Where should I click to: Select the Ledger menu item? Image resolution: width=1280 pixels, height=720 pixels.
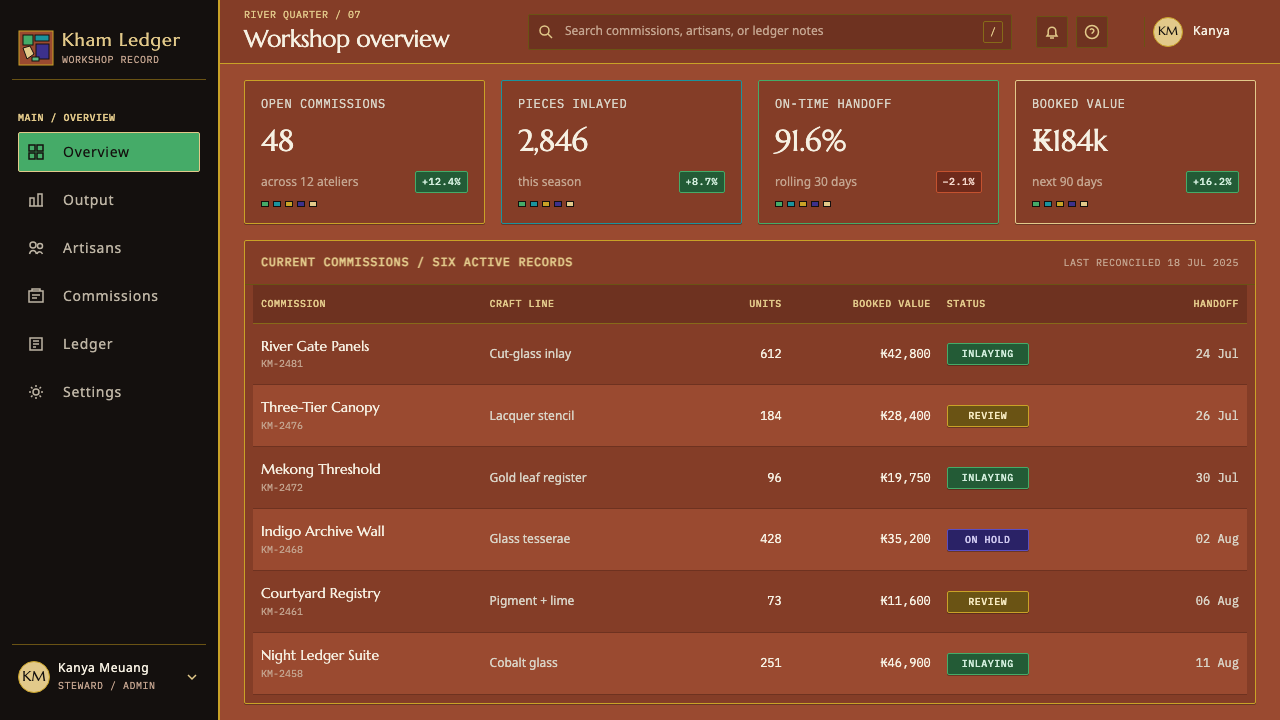coord(109,344)
